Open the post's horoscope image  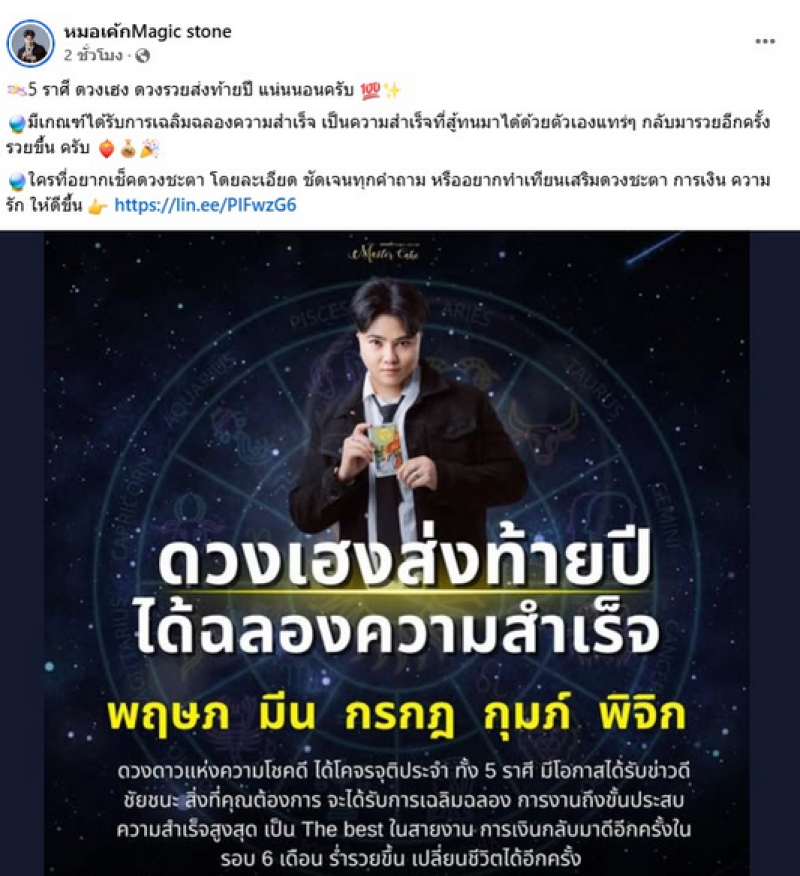tap(400, 553)
